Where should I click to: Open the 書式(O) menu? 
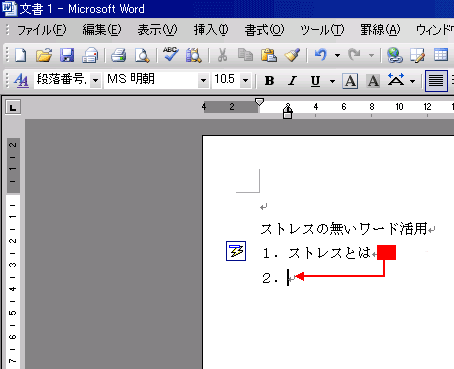point(264,30)
